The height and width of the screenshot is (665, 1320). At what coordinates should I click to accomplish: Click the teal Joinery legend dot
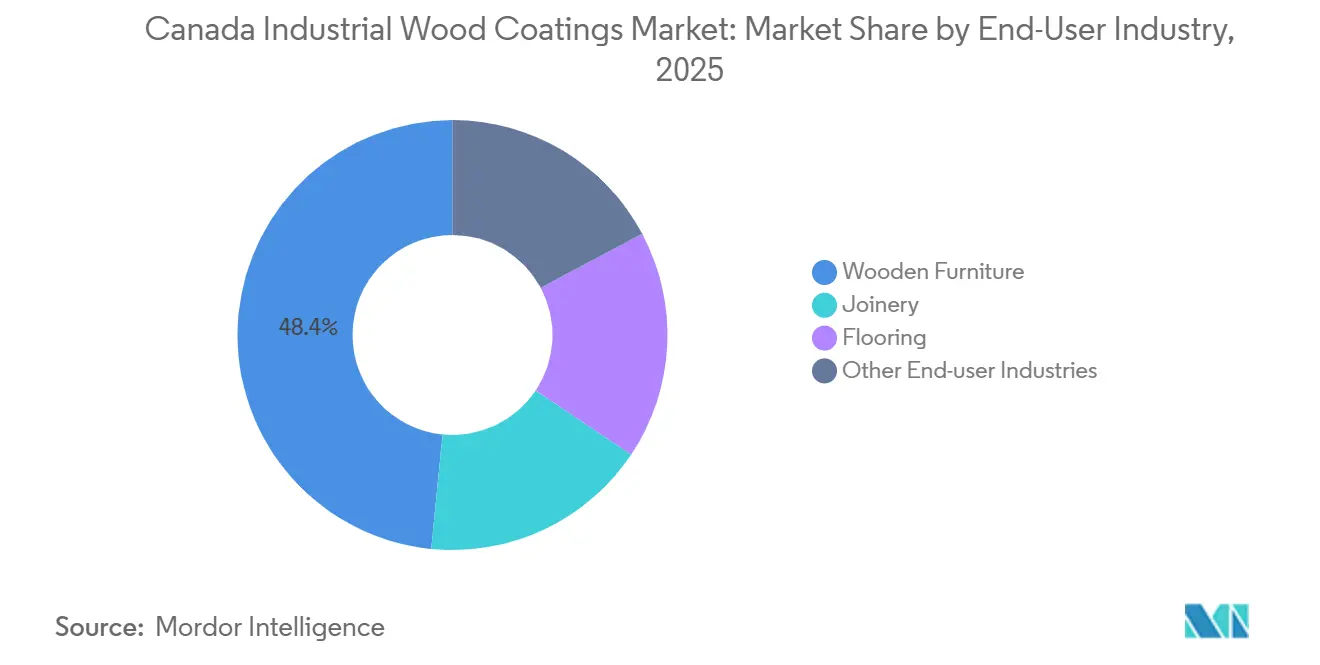pos(822,304)
